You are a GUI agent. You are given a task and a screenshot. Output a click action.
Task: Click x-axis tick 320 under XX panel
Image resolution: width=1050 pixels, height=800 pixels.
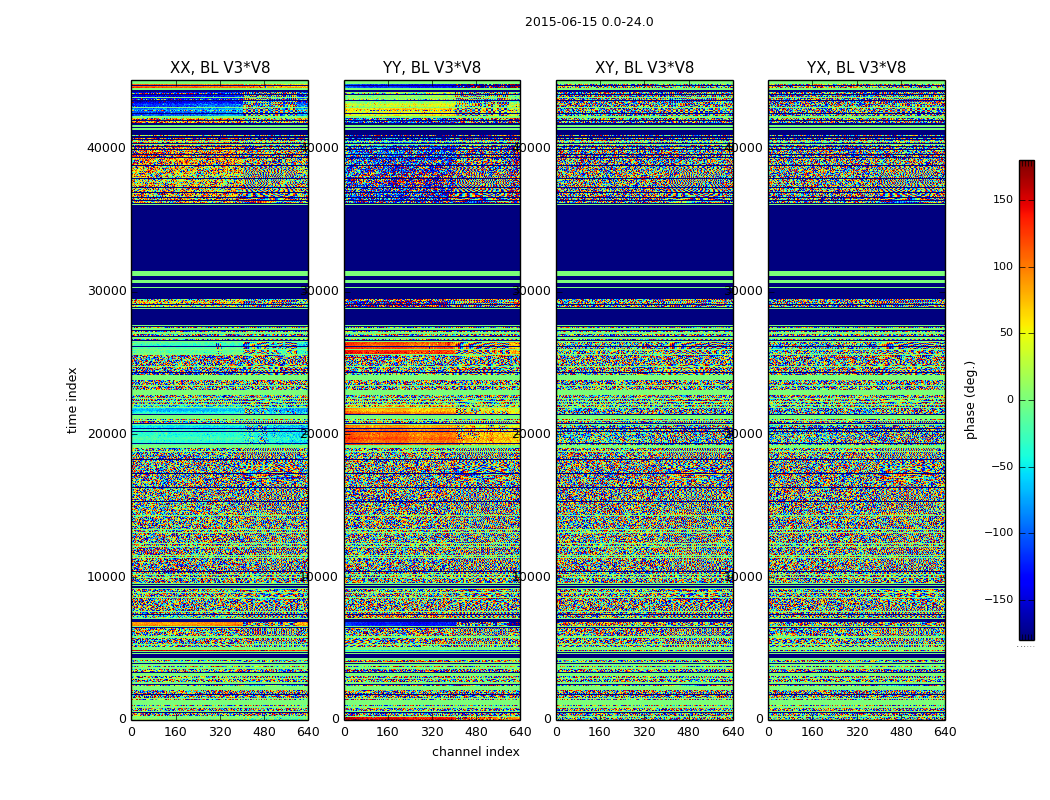coord(220,732)
